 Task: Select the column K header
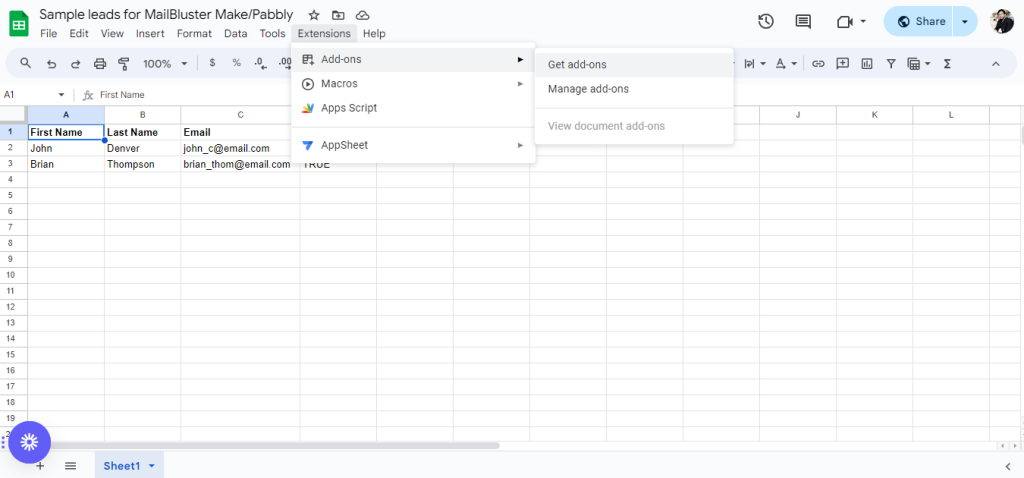click(x=874, y=115)
